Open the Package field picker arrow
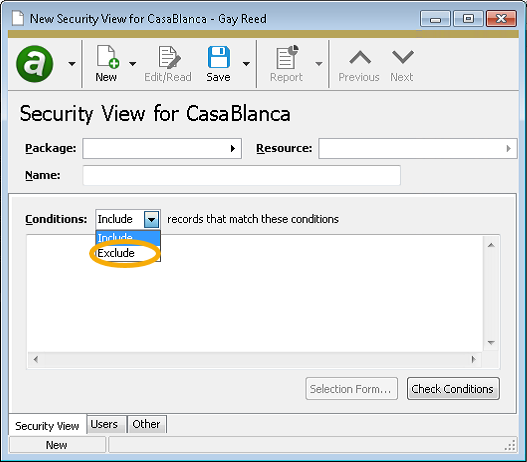This screenshot has height=462, width=527. click(x=233, y=149)
